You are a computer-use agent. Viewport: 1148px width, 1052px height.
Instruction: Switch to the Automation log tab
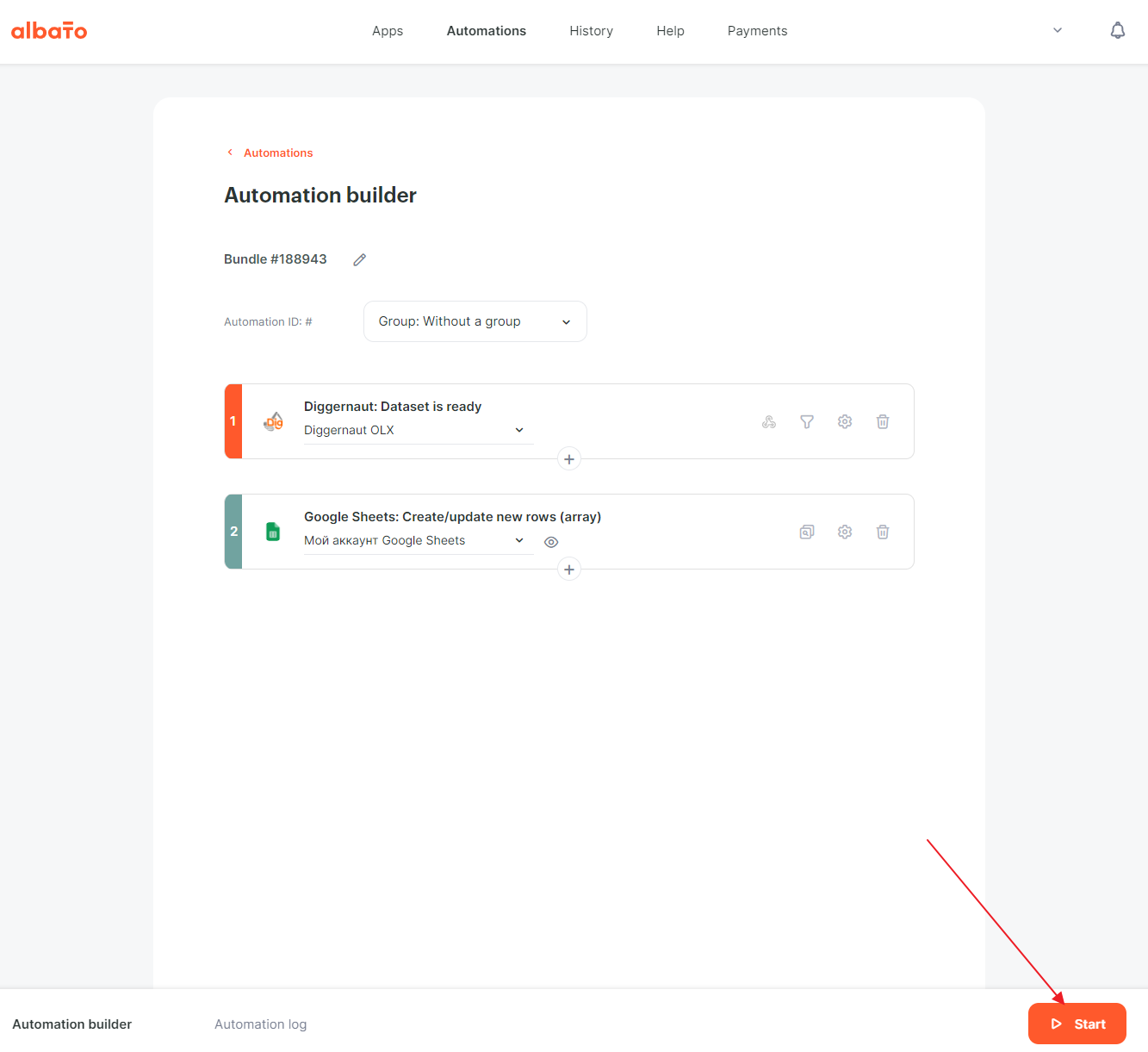pos(260,1024)
